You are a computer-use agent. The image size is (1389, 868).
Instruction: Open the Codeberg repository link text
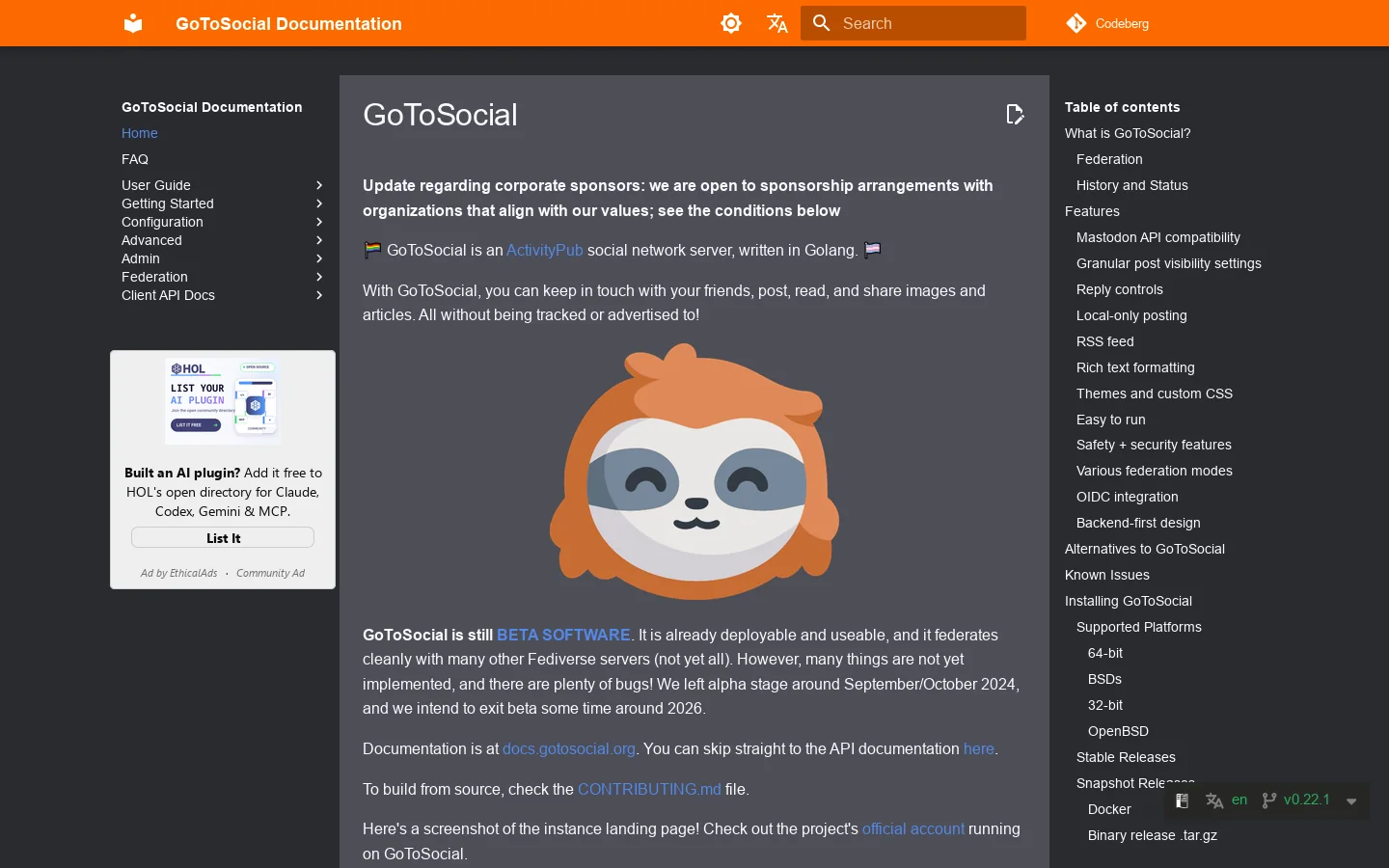point(1122,23)
